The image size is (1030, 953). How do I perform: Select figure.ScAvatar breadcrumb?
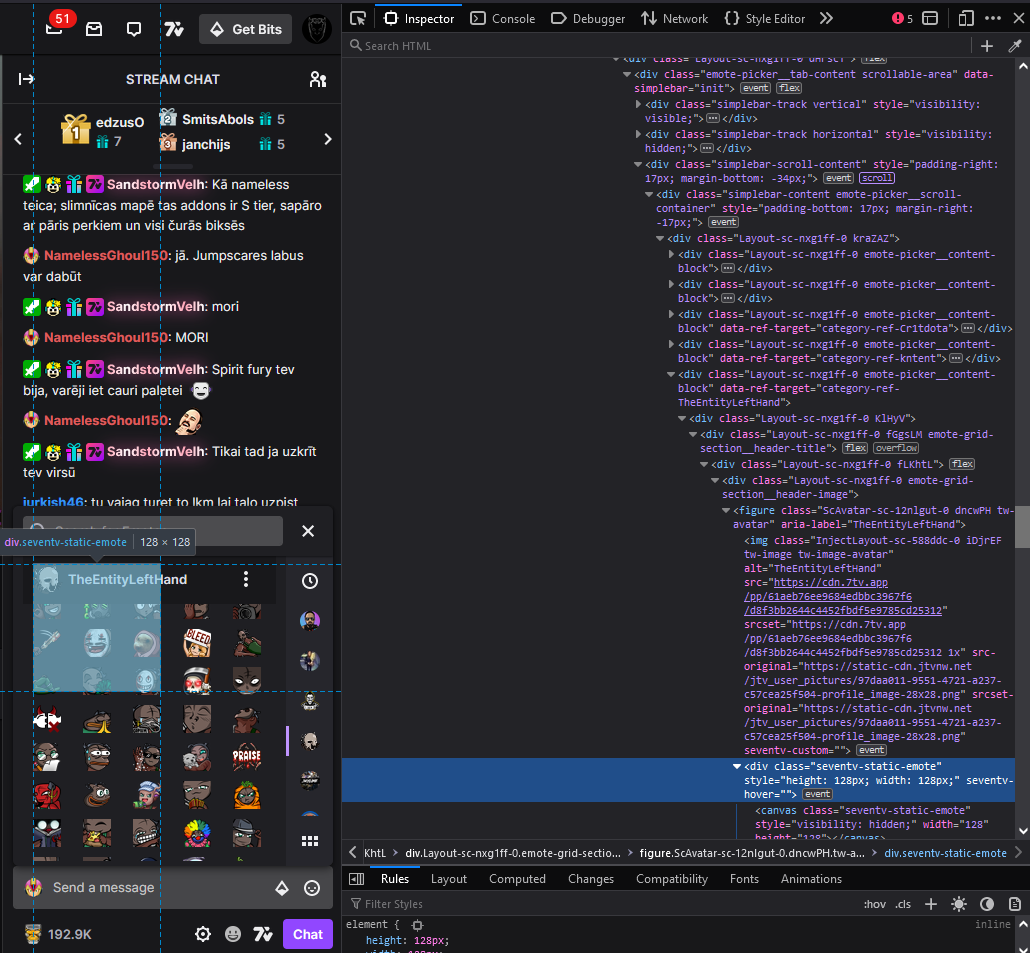[x=752, y=853]
